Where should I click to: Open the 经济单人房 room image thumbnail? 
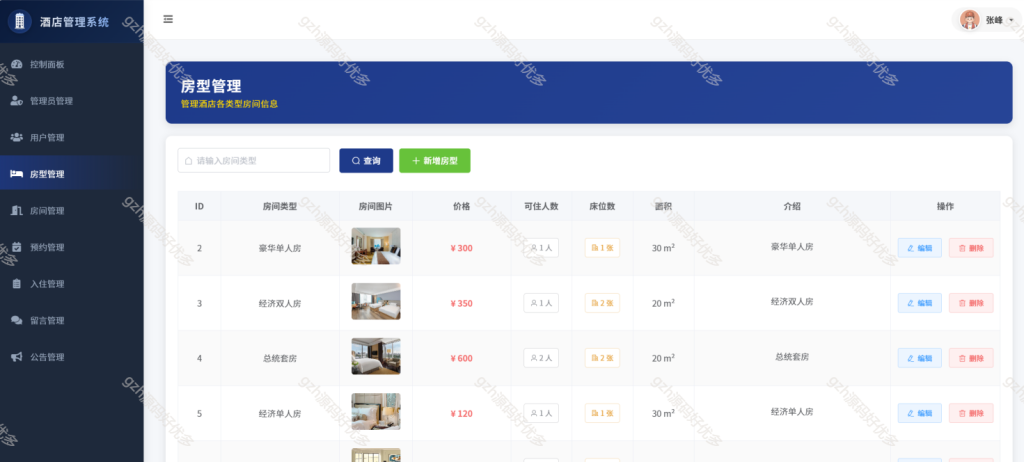pyautogui.click(x=376, y=411)
